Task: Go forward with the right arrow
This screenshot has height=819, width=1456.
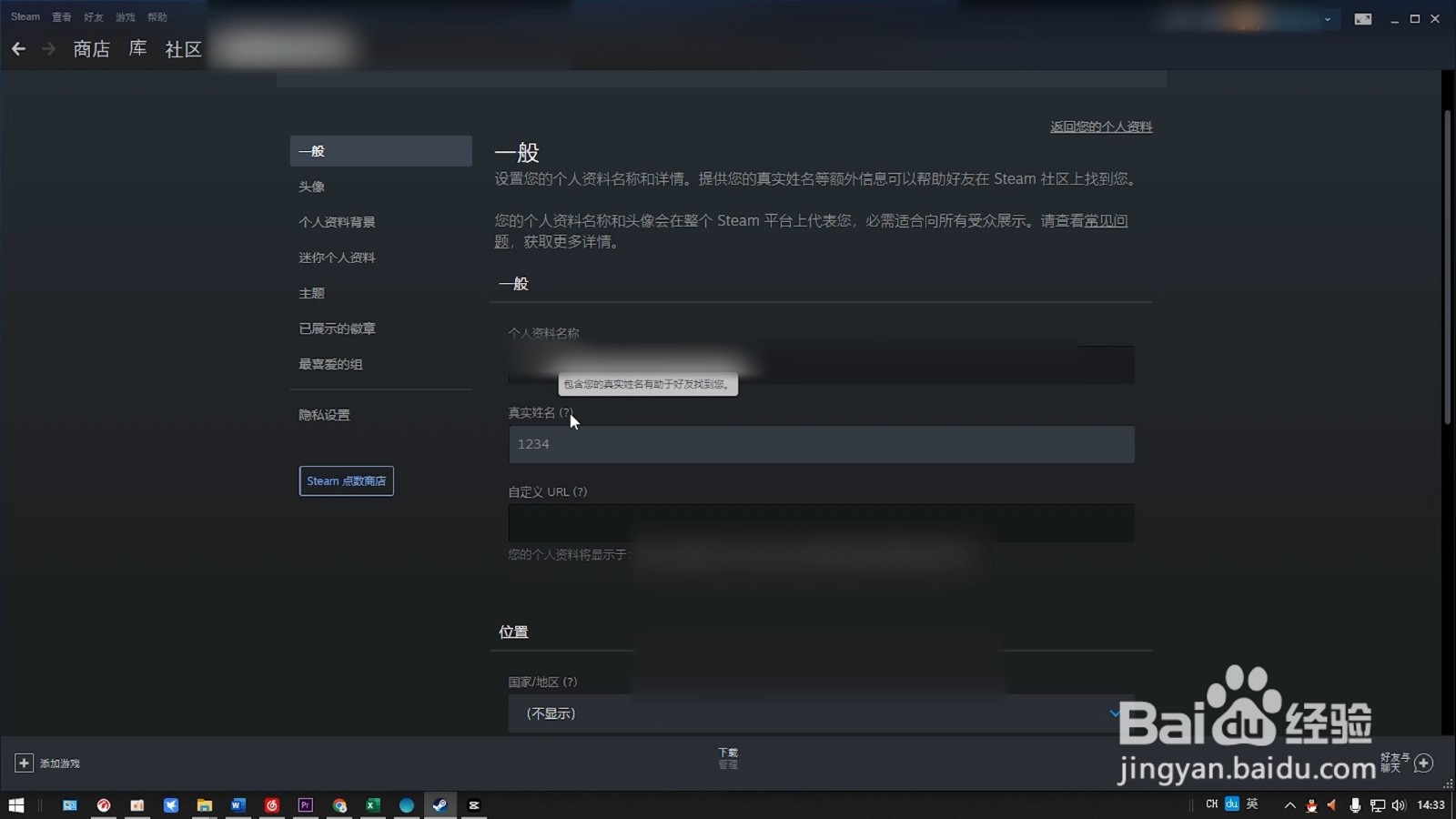Action: [49, 49]
